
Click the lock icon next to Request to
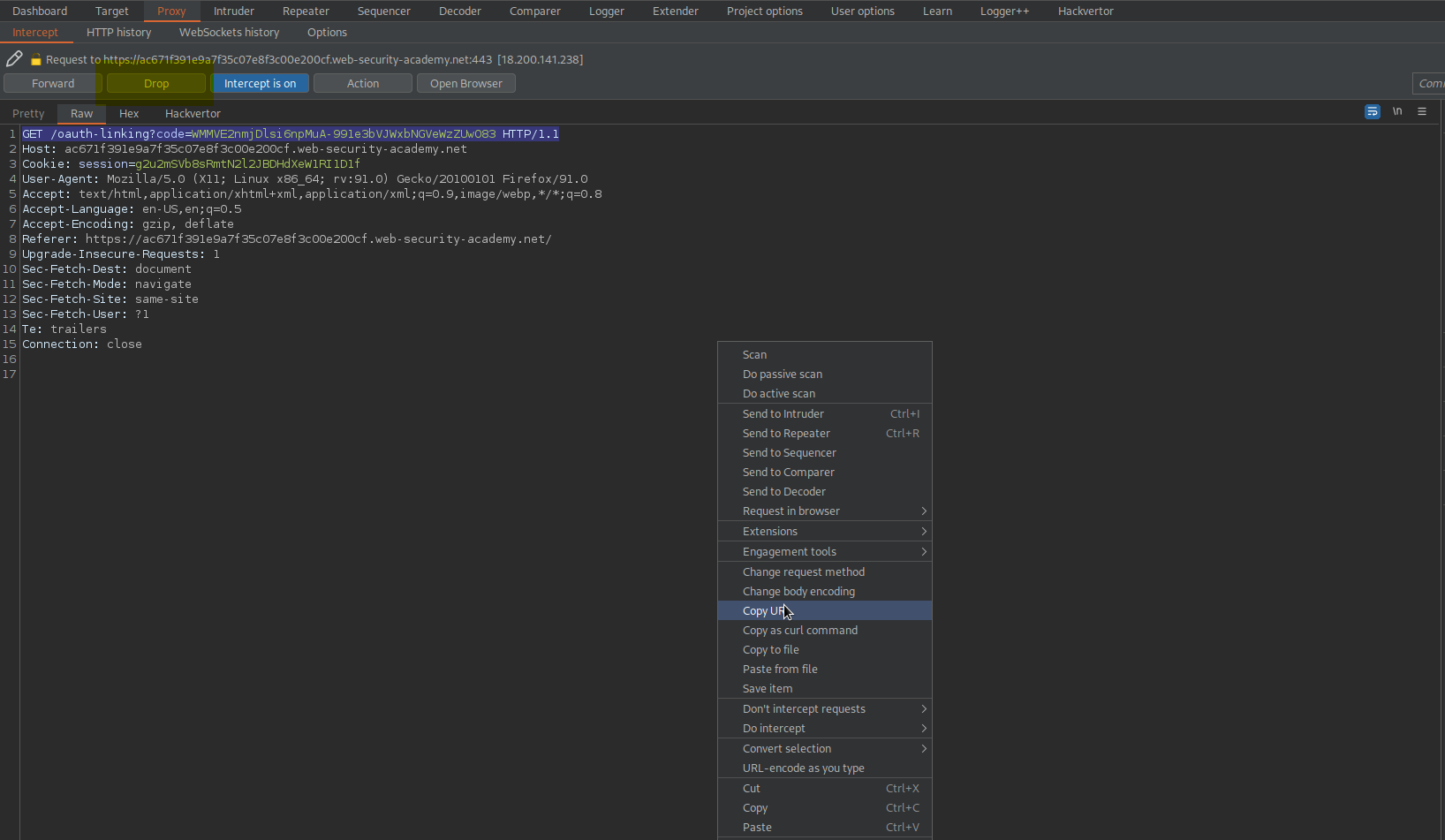tap(36, 60)
